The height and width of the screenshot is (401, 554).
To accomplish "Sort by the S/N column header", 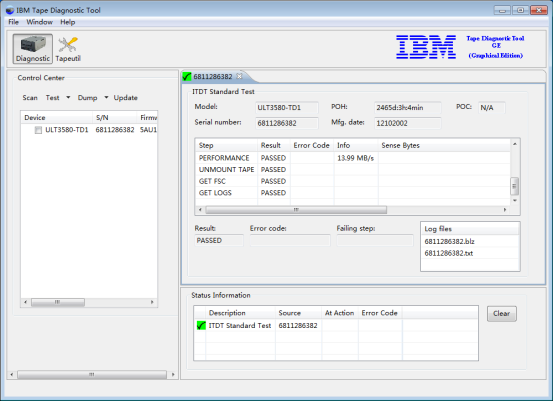I will coord(115,118).
